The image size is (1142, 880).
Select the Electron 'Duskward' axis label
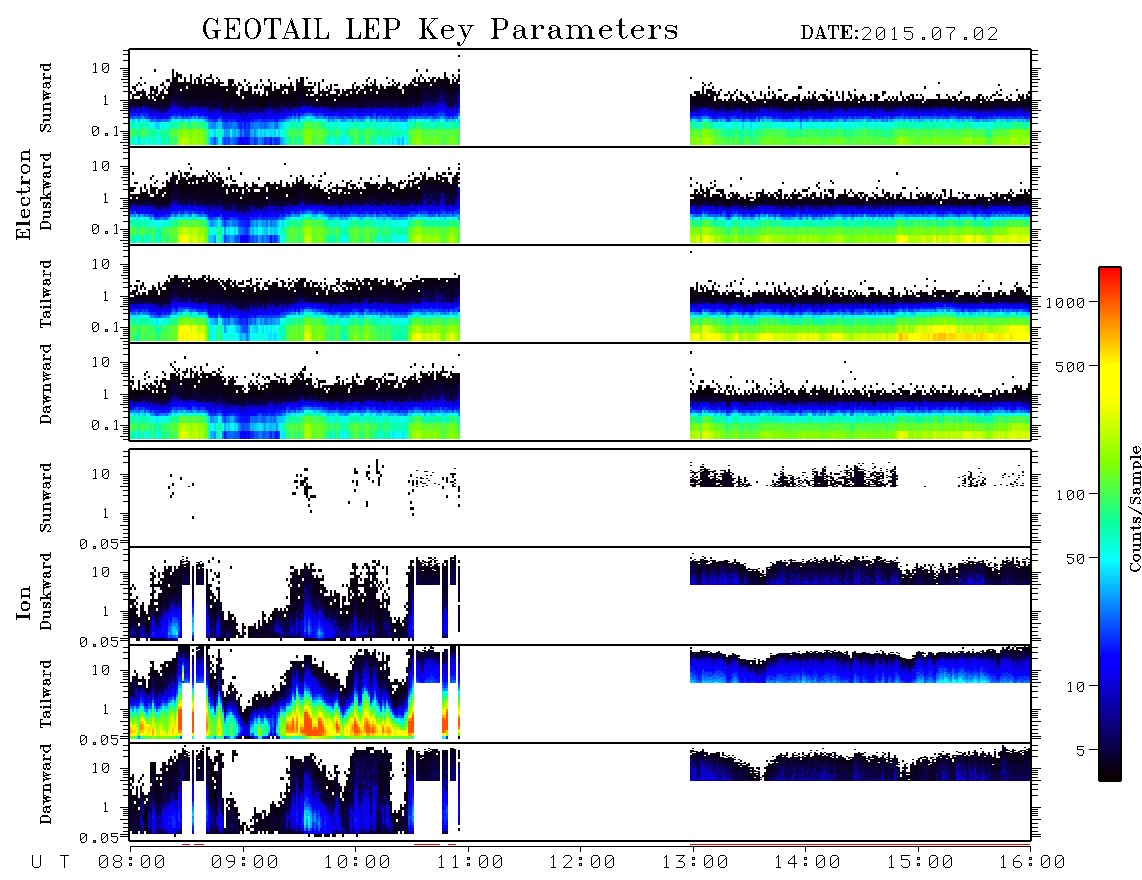tap(46, 192)
